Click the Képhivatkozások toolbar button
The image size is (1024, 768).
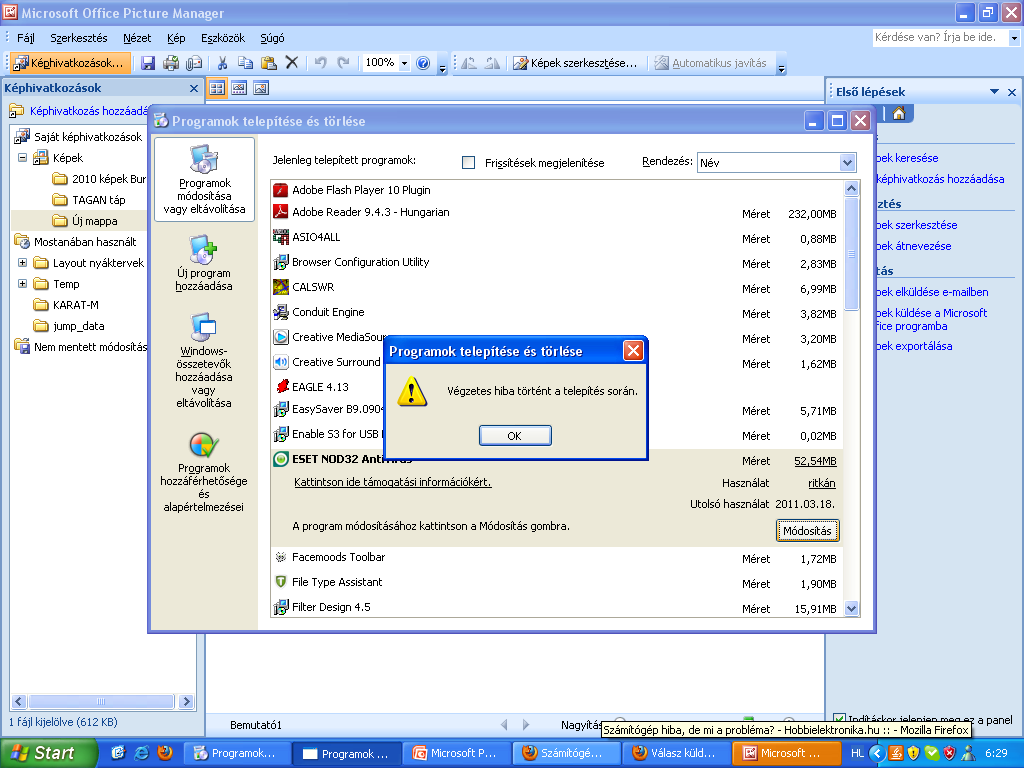tap(69, 63)
